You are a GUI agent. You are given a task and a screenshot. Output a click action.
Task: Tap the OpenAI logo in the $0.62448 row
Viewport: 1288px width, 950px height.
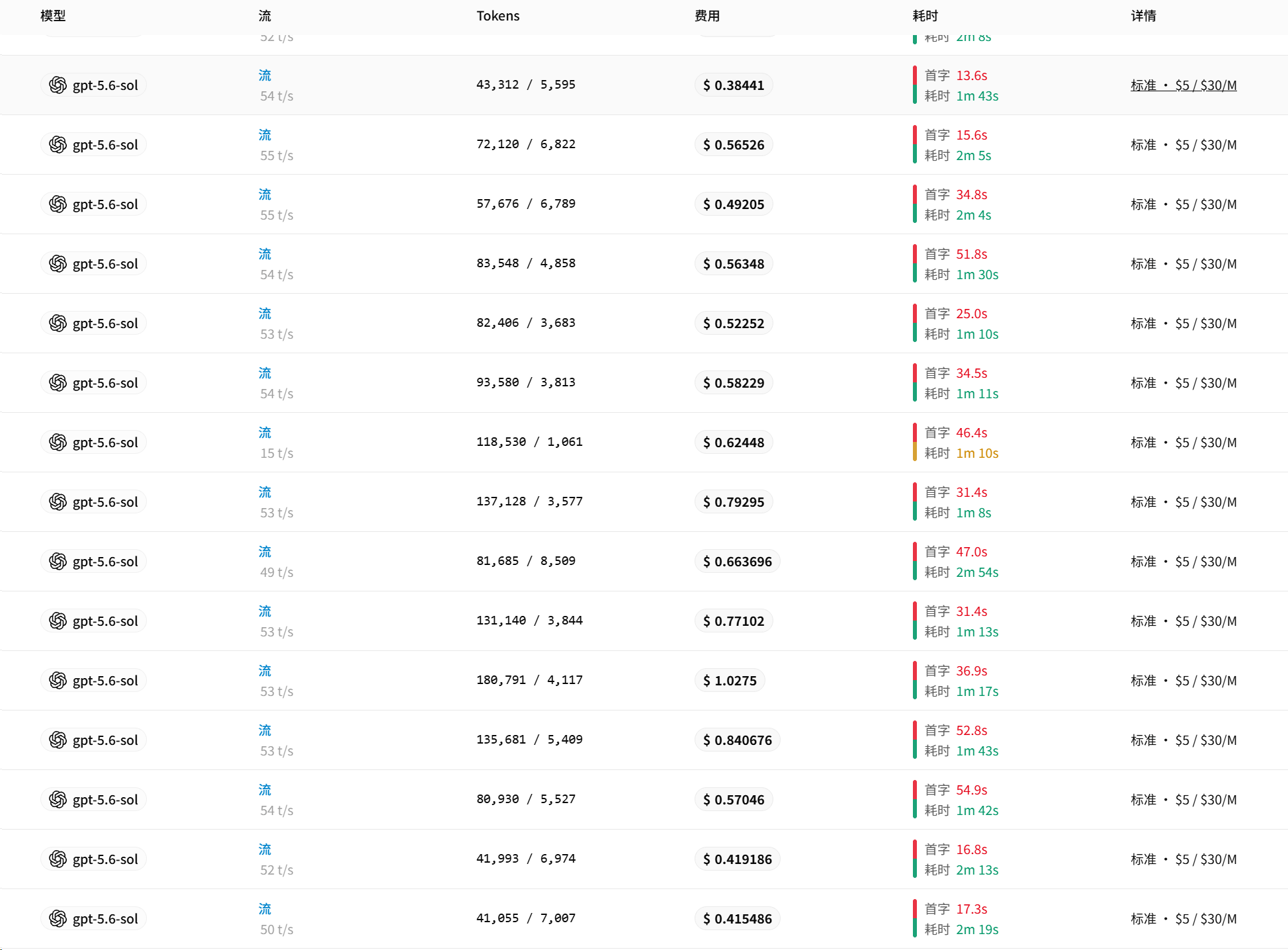click(x=58, y=442)
